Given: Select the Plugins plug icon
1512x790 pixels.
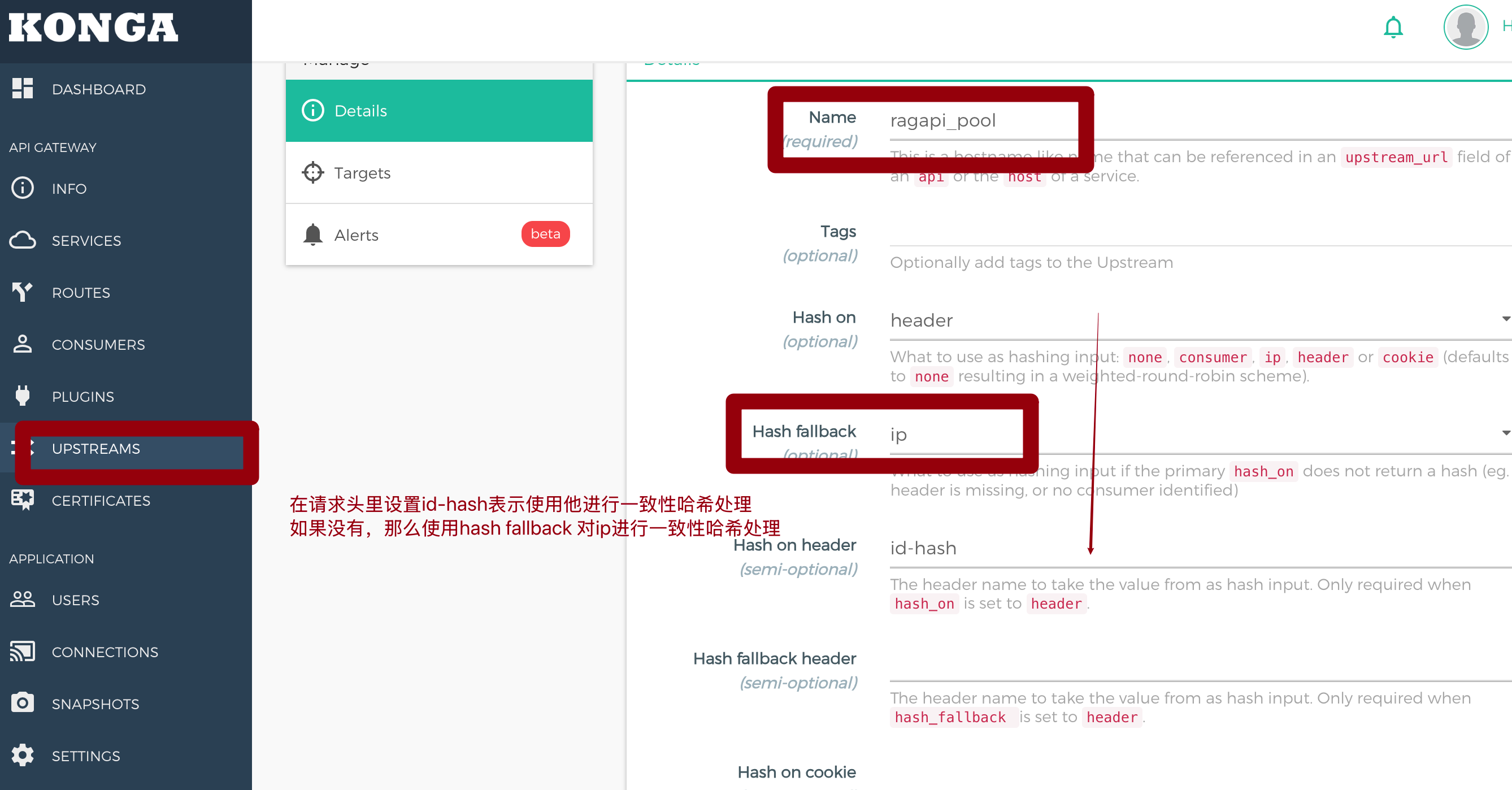Looking at the screenshot, I should pos(22,396).
